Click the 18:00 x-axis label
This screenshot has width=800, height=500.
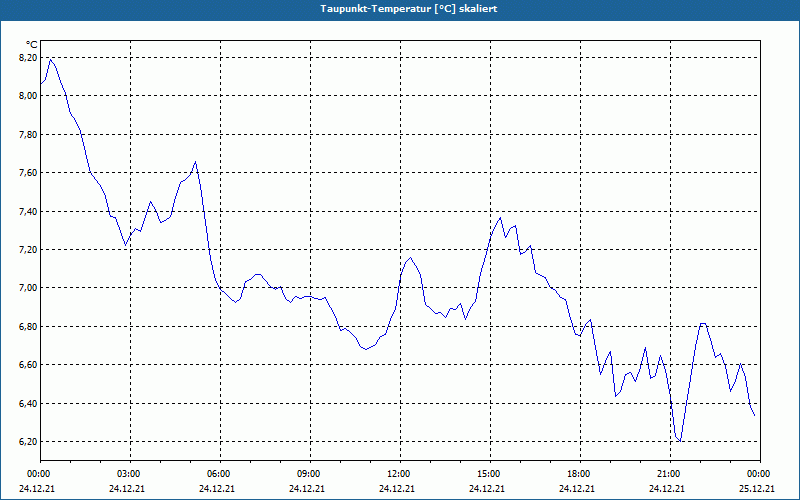pos(580,474)
